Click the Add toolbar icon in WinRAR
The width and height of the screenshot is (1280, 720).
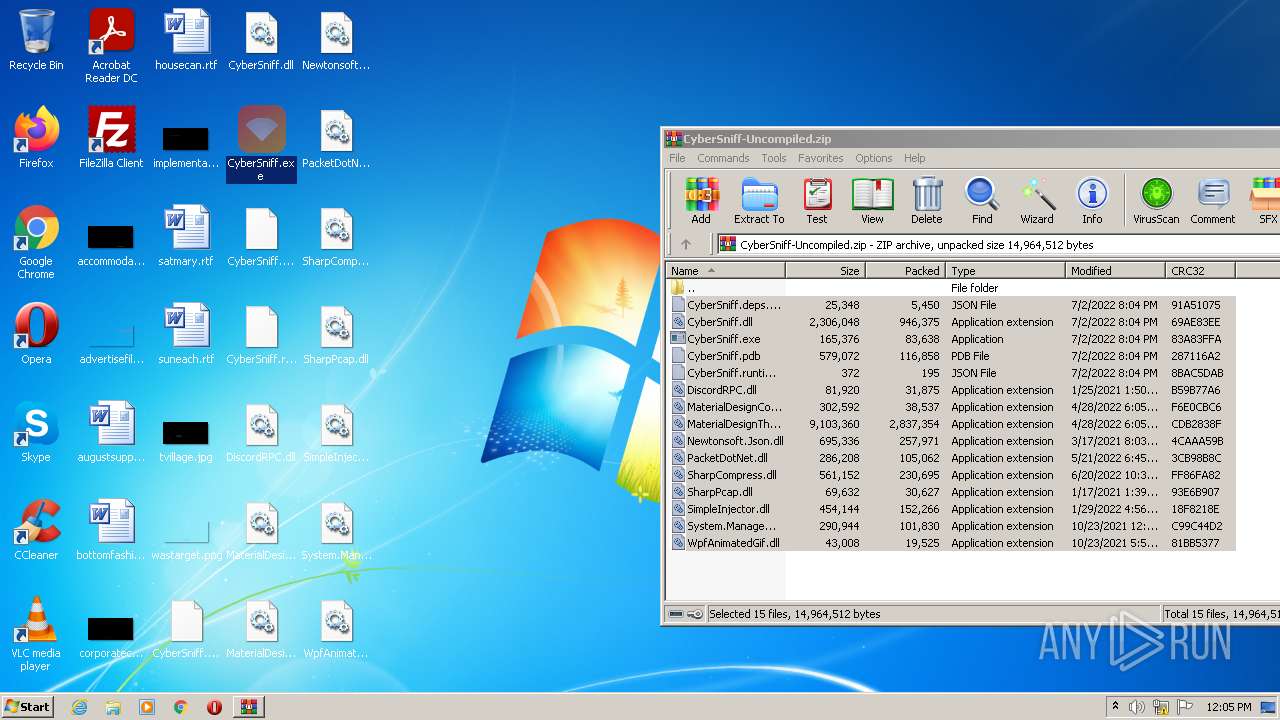tap(701, 201)
